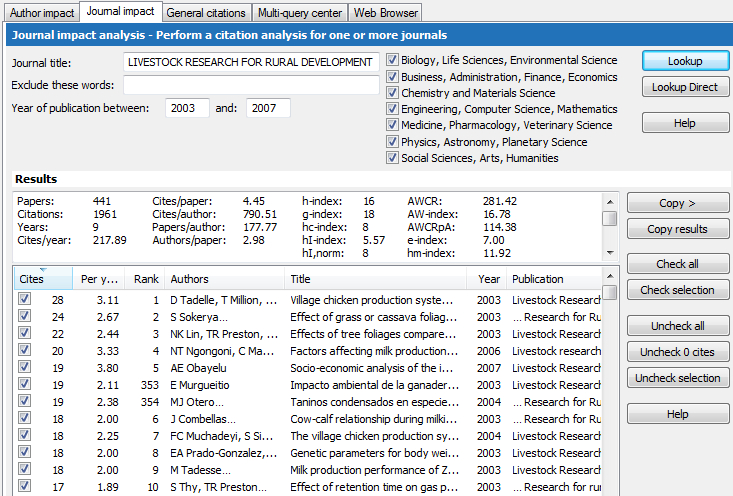Sort by the Per year column header
This screenshot has width=733, height=496.
[99, 279]
